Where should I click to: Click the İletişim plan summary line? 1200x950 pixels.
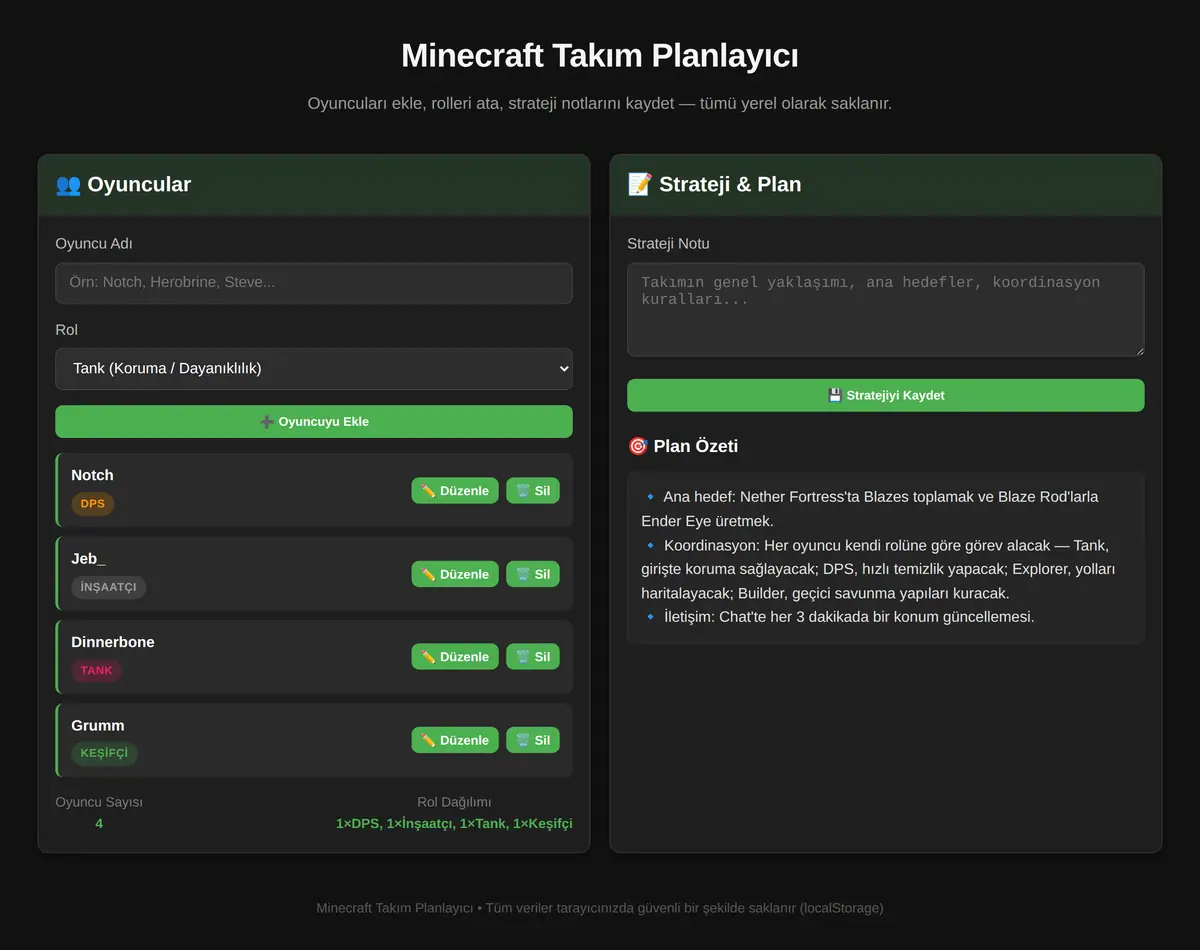tap(838, 616)
